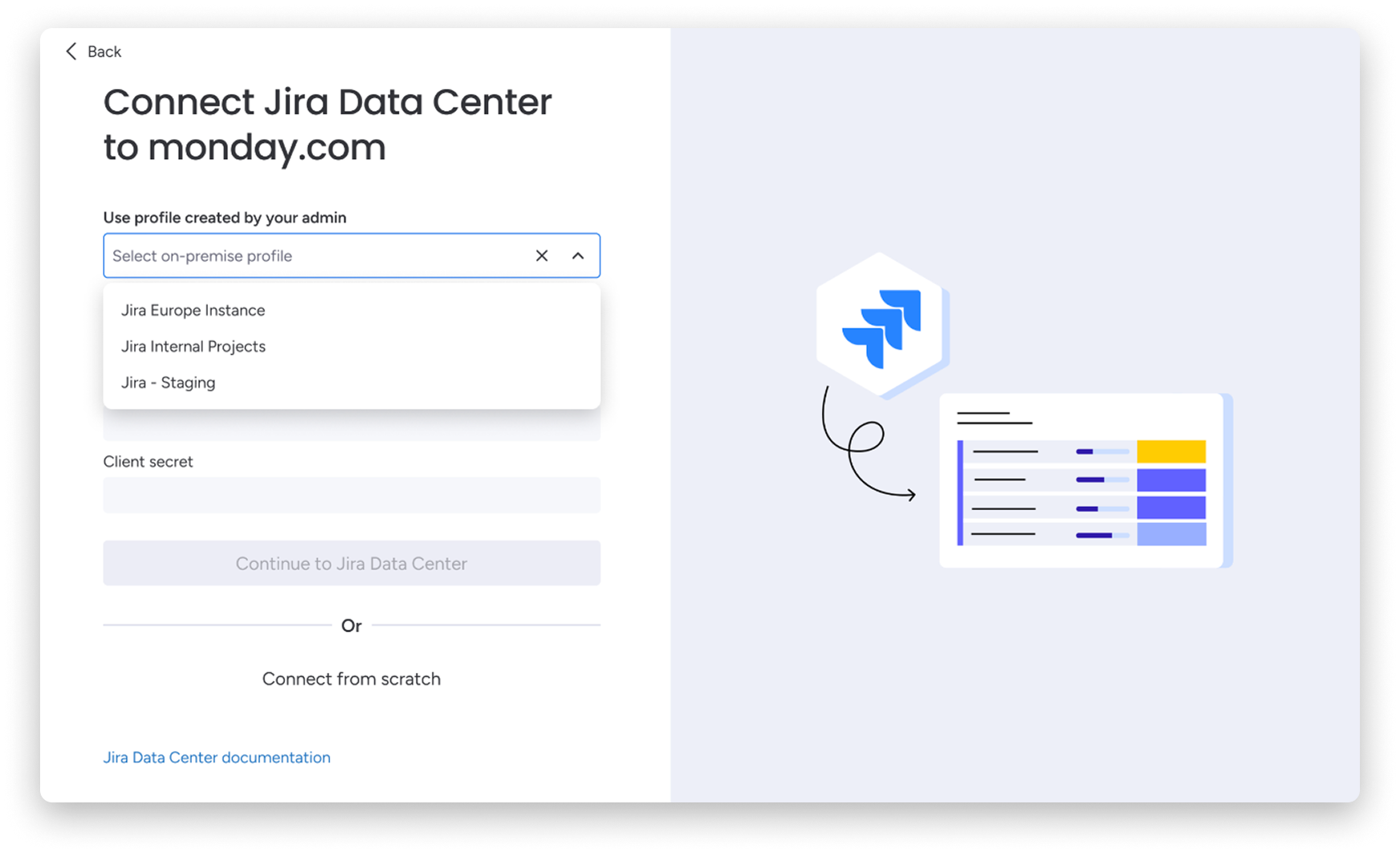The height and width of the screenshot is (849, 1400).
Task: Click the Select on-premise profile field
Action: pos(313,255)
